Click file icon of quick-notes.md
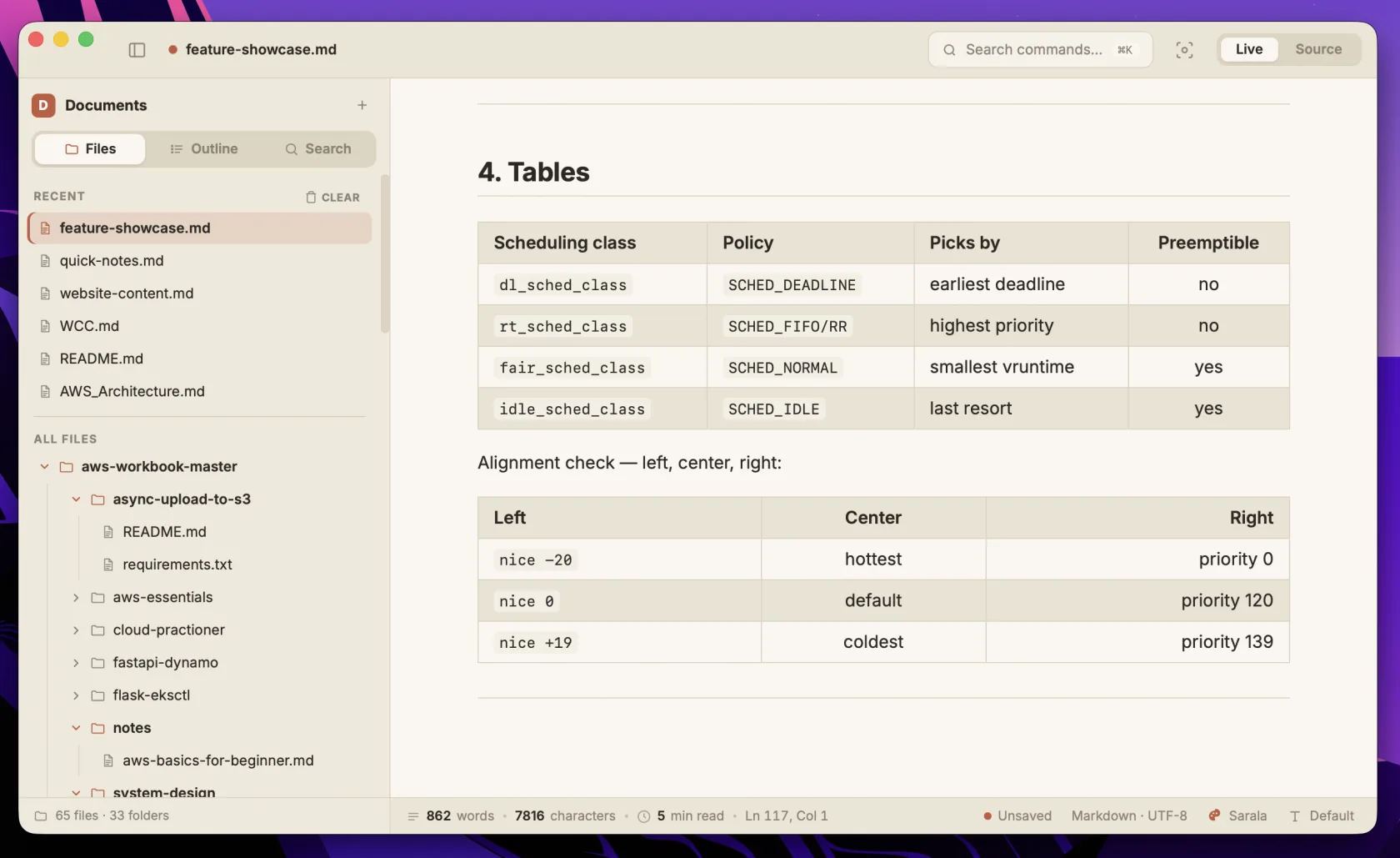 tap(46, 261)
